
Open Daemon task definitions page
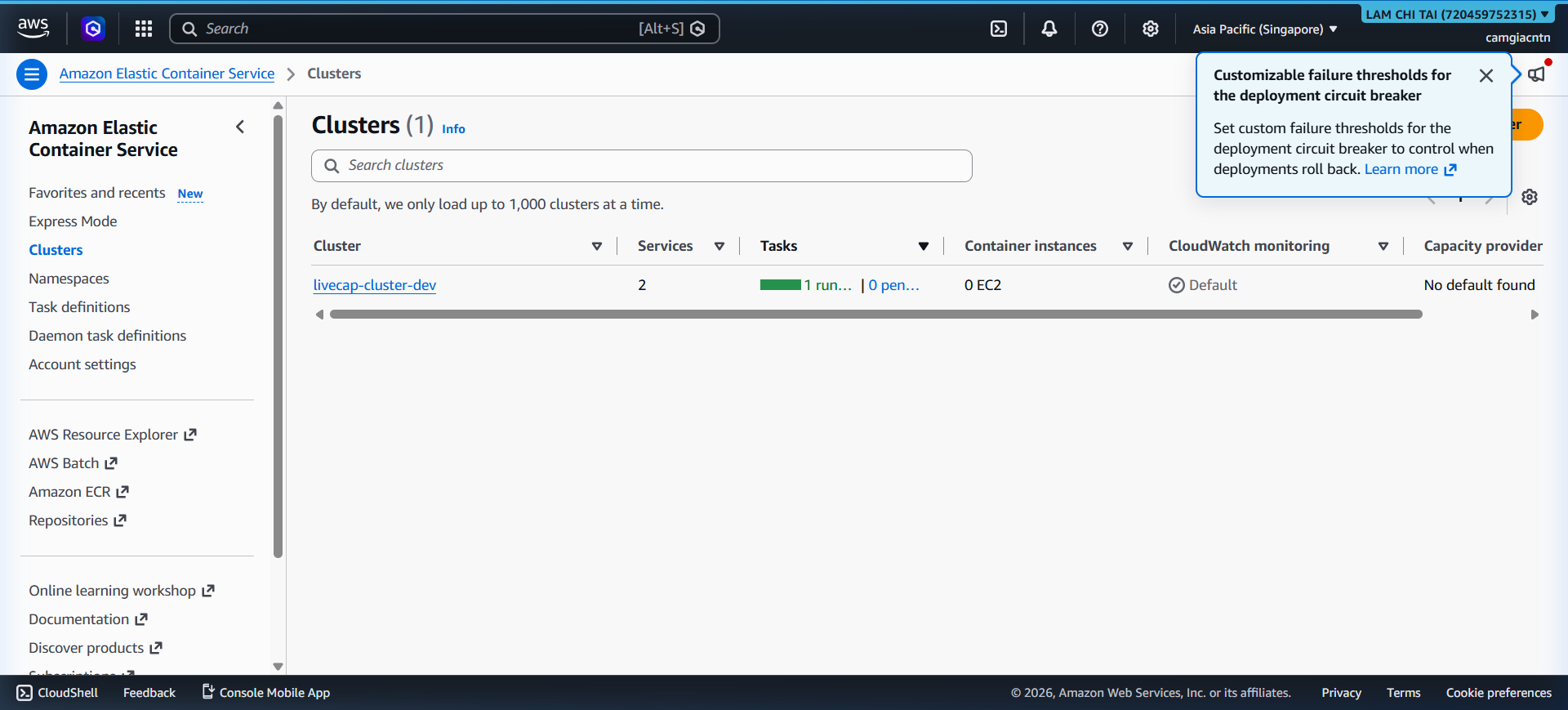[x=107, y=336]
